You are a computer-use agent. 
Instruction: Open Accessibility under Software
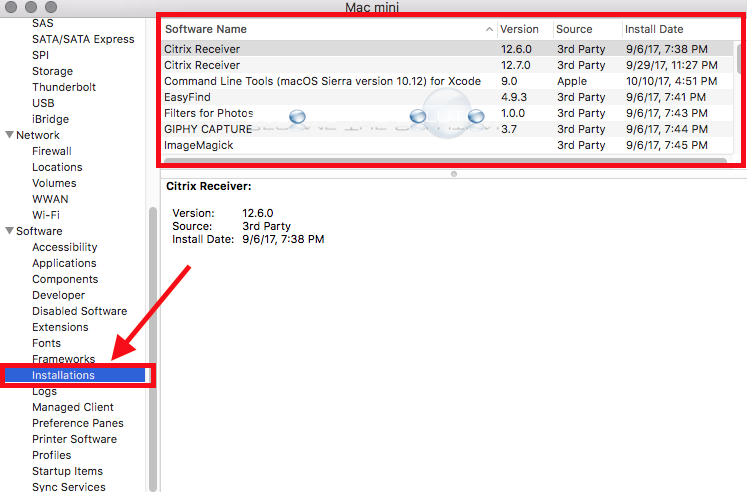pos(65,247)
